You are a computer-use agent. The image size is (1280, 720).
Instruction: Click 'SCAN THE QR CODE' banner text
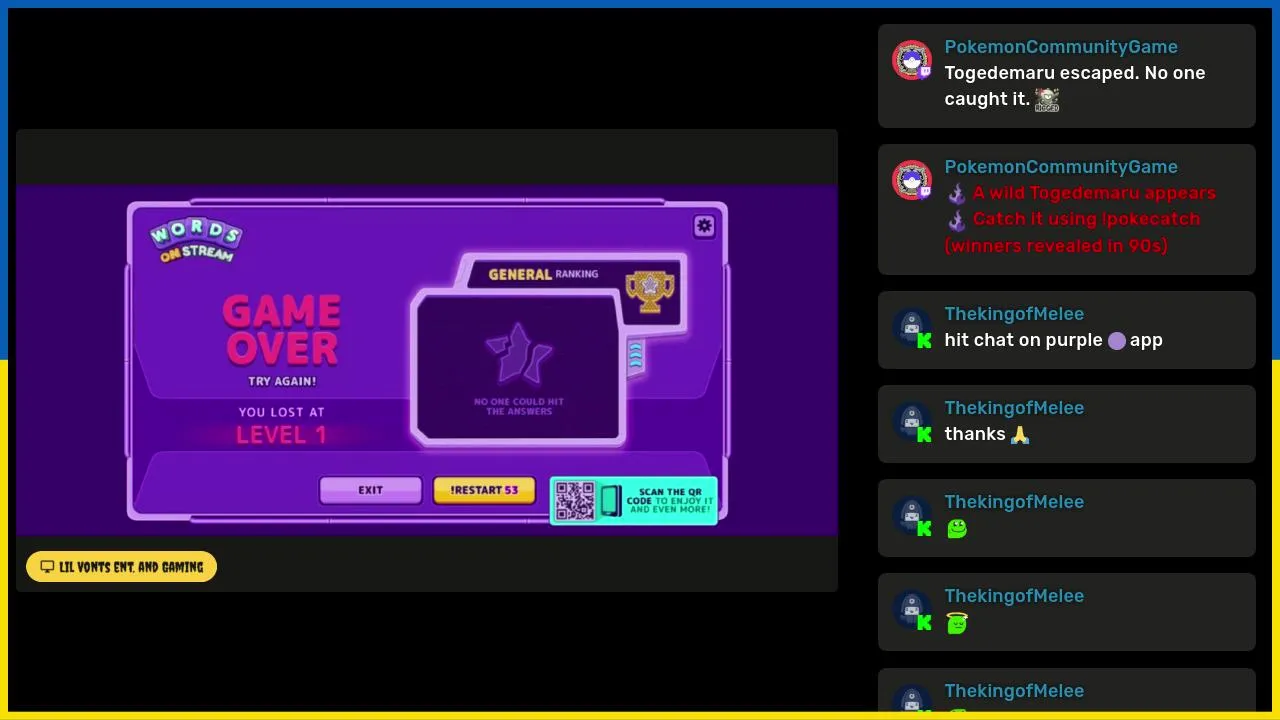click(x=670, y=500)
